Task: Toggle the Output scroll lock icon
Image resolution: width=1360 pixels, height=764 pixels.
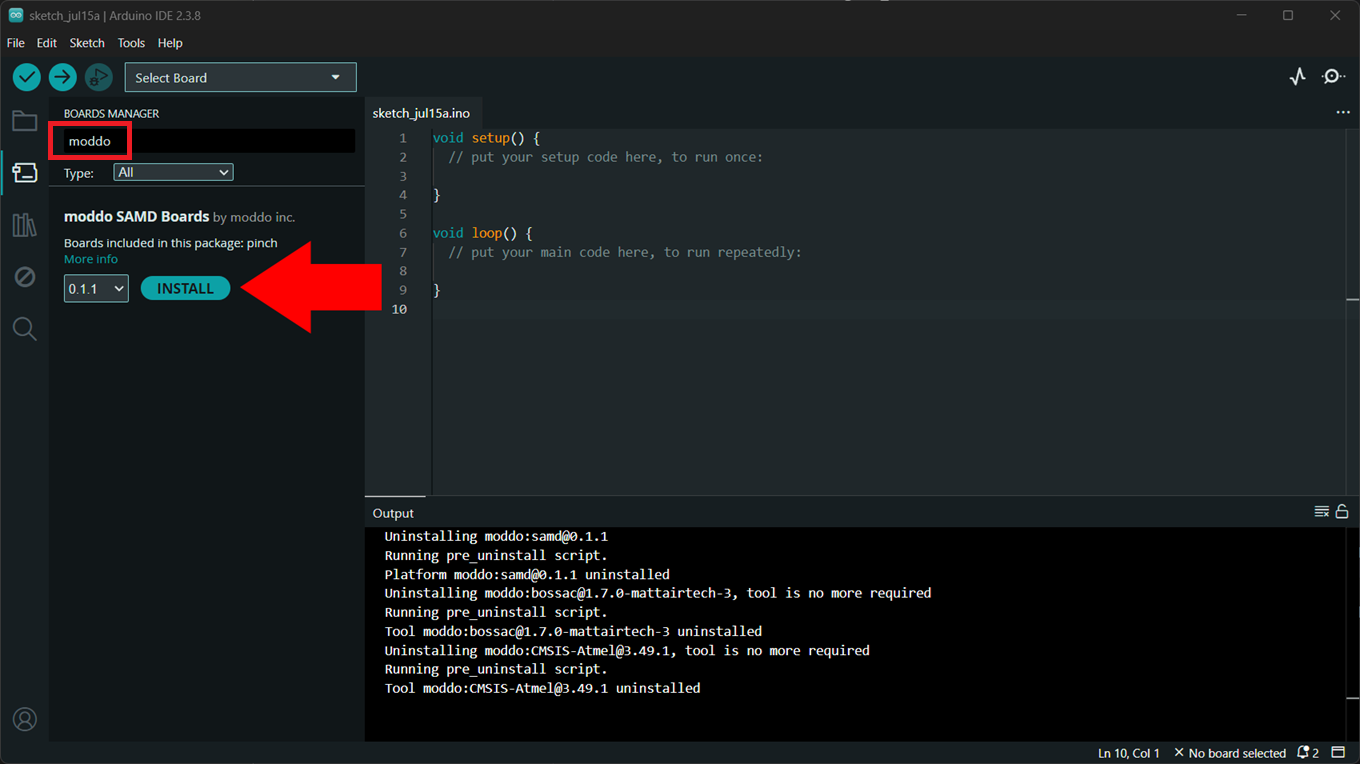Action: click(1342, 512)
